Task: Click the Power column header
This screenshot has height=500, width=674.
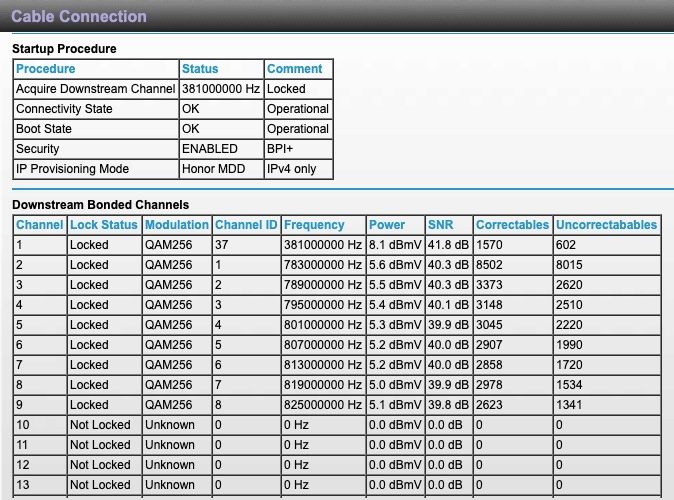Action: [x=387, y=225]
